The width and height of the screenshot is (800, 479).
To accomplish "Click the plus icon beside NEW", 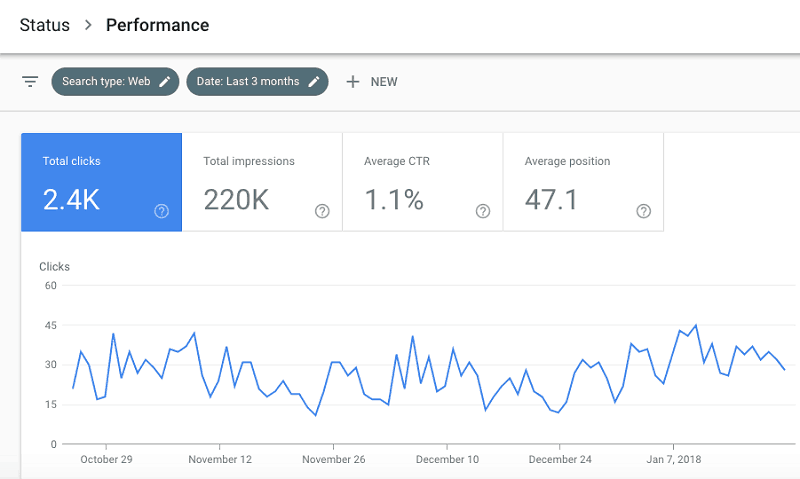I will (352, 82).
